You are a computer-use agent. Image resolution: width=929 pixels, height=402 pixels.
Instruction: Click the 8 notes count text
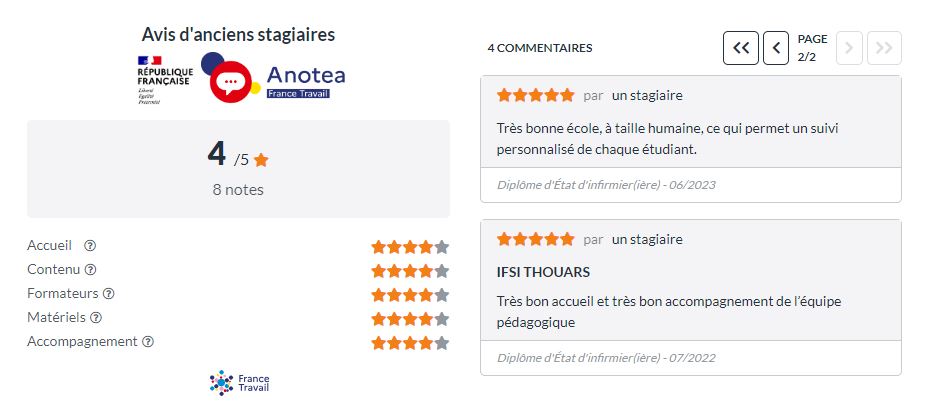click(x=238, y=190)
